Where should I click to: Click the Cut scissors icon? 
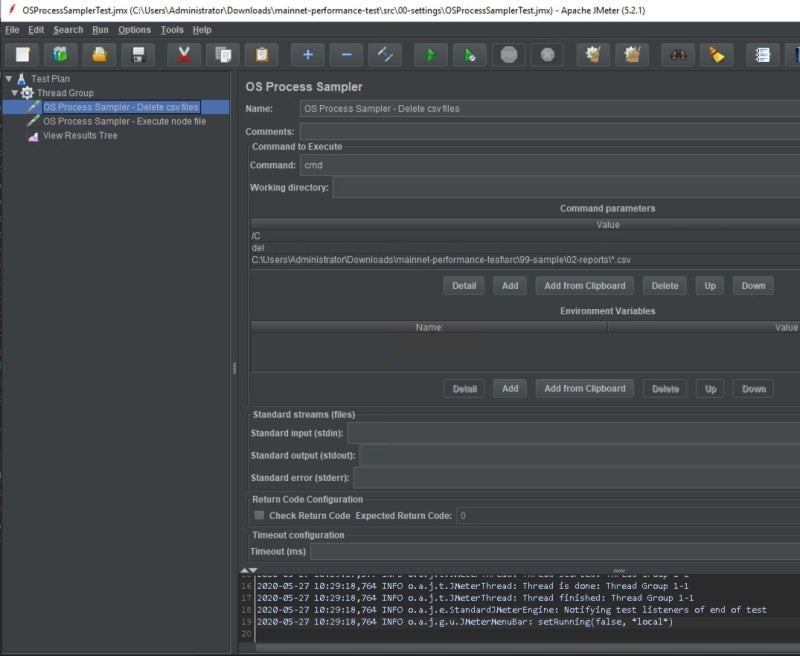click(184, 55)
